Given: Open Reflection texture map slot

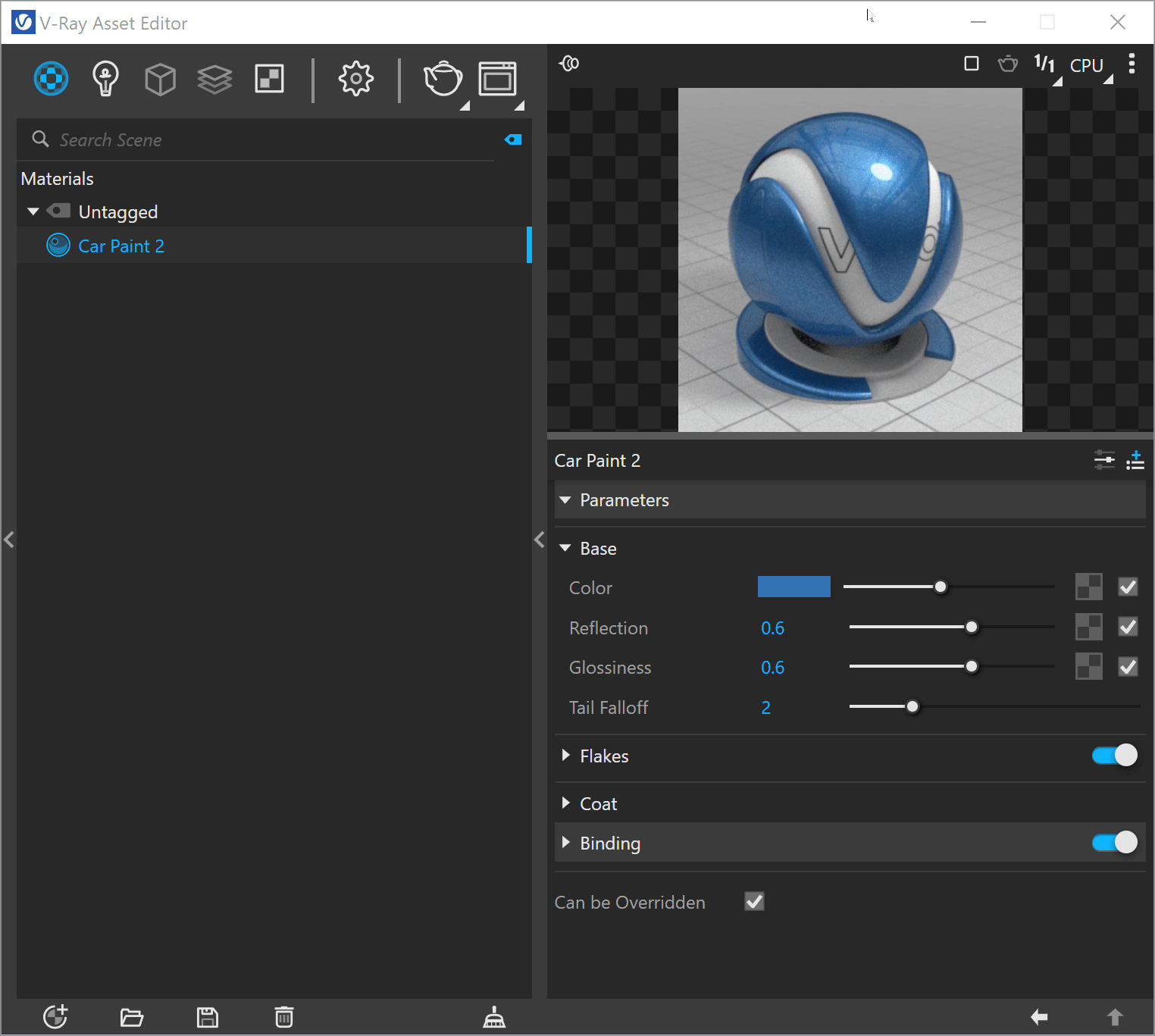Looking at the screenshot, I should coord(1089,627).
